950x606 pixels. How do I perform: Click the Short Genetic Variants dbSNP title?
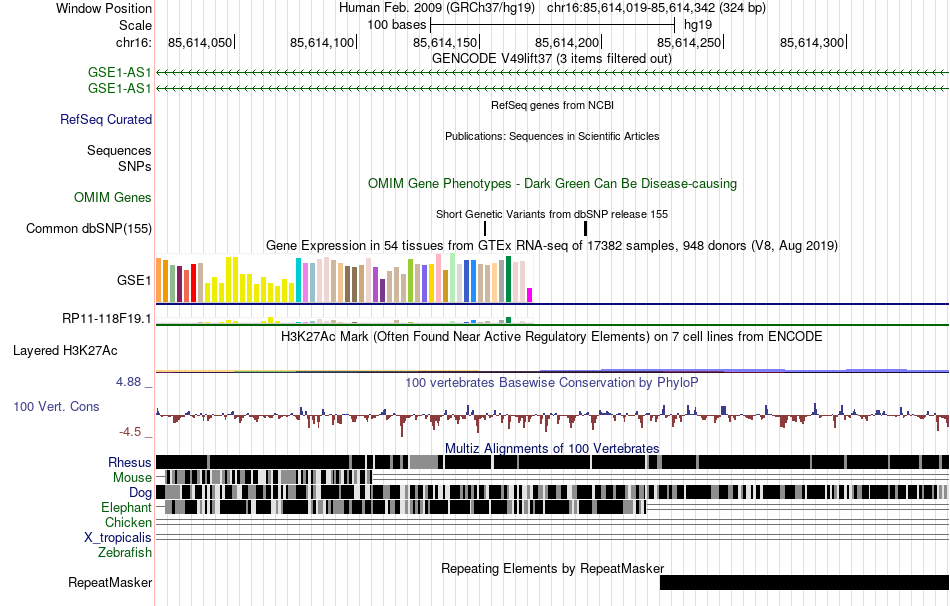[552, 214]
